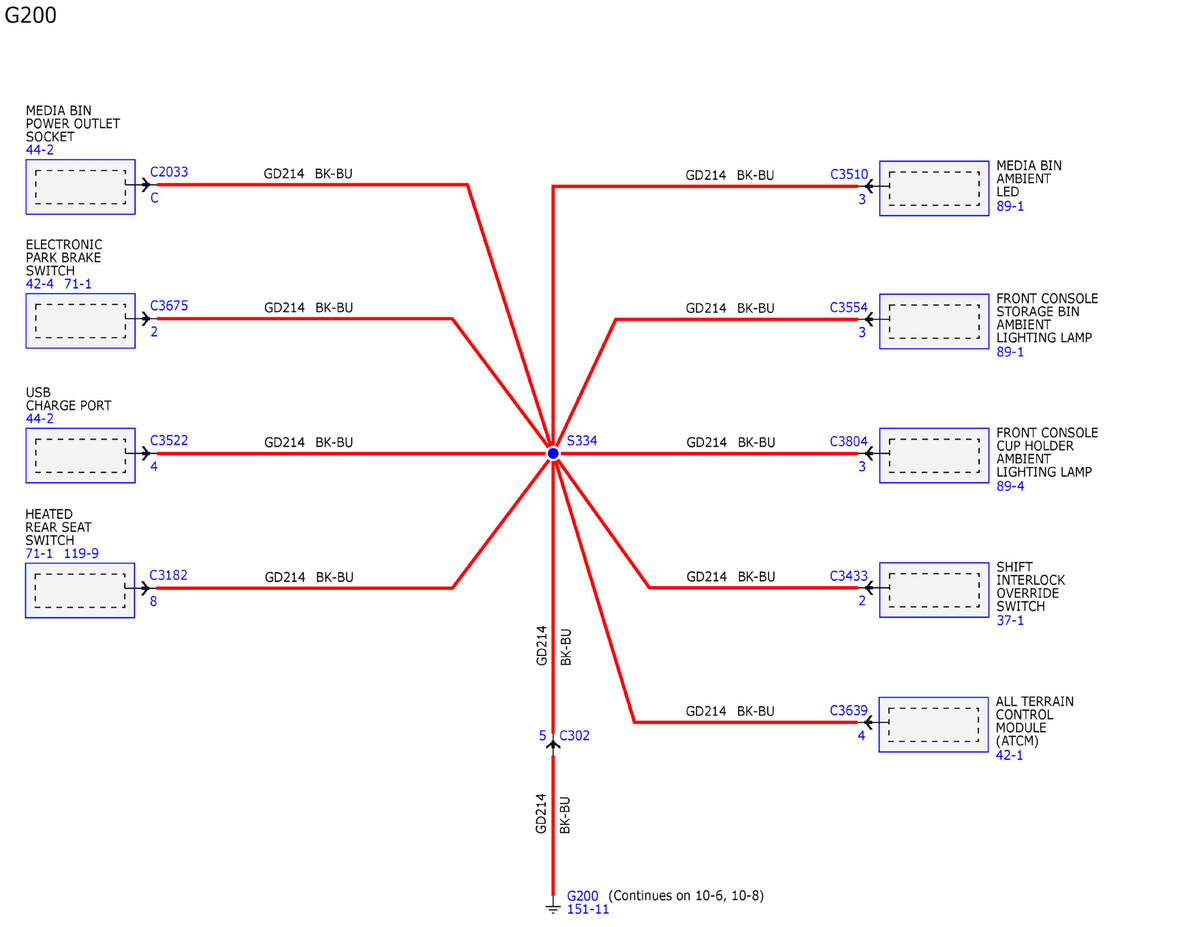This screenshot has height=927, width=1200.
Task: Open connector C3510 link
Action: coord(849,174)
